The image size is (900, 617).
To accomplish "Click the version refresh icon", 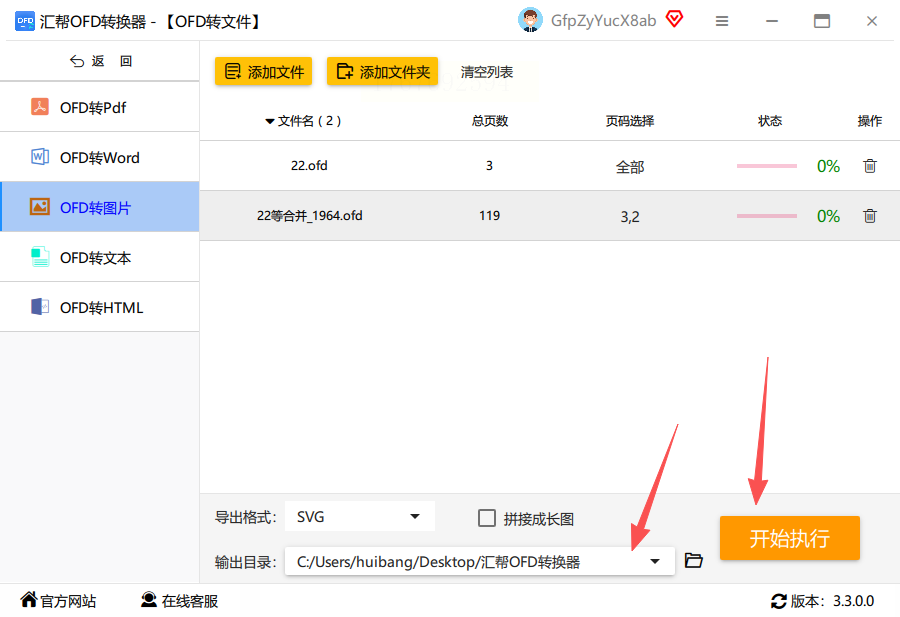I will [x=778, y=601].
